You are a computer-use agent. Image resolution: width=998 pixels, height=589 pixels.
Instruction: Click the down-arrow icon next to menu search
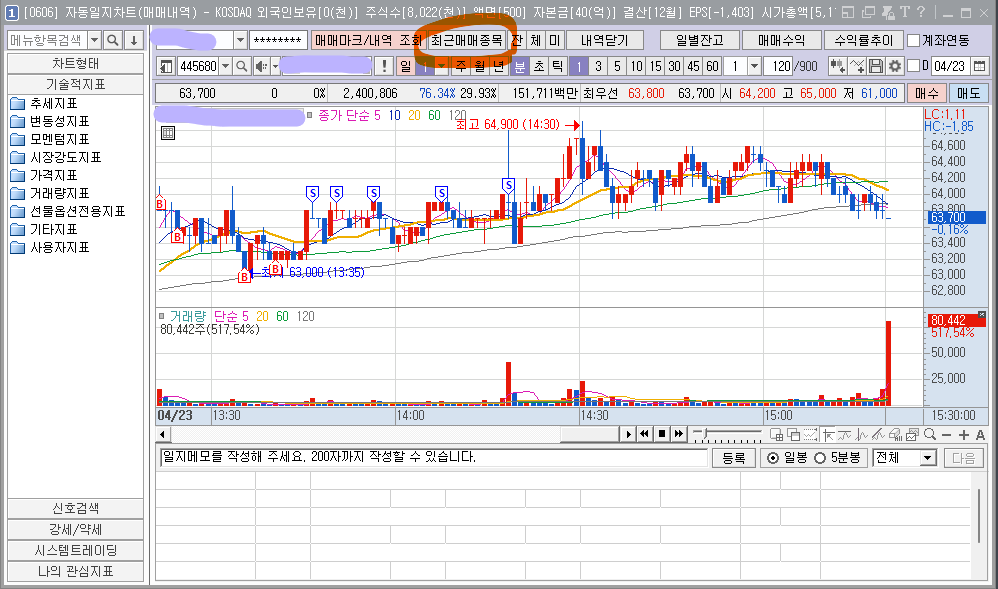[x=134, y=40]
